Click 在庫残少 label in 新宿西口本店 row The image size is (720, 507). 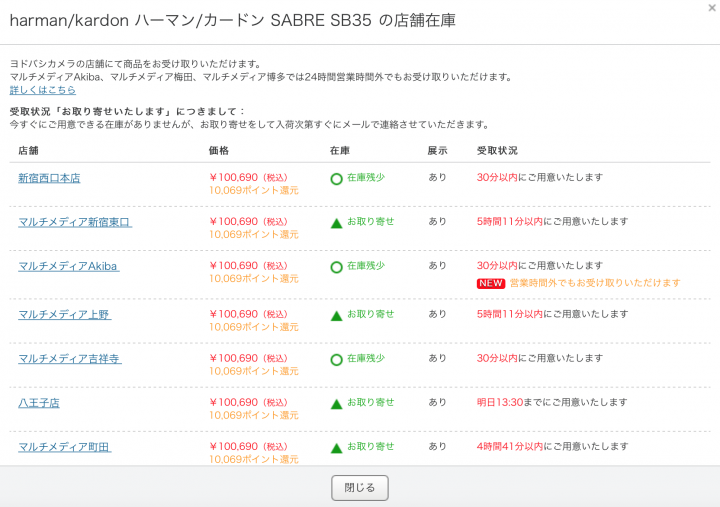[x=366, y=177]
